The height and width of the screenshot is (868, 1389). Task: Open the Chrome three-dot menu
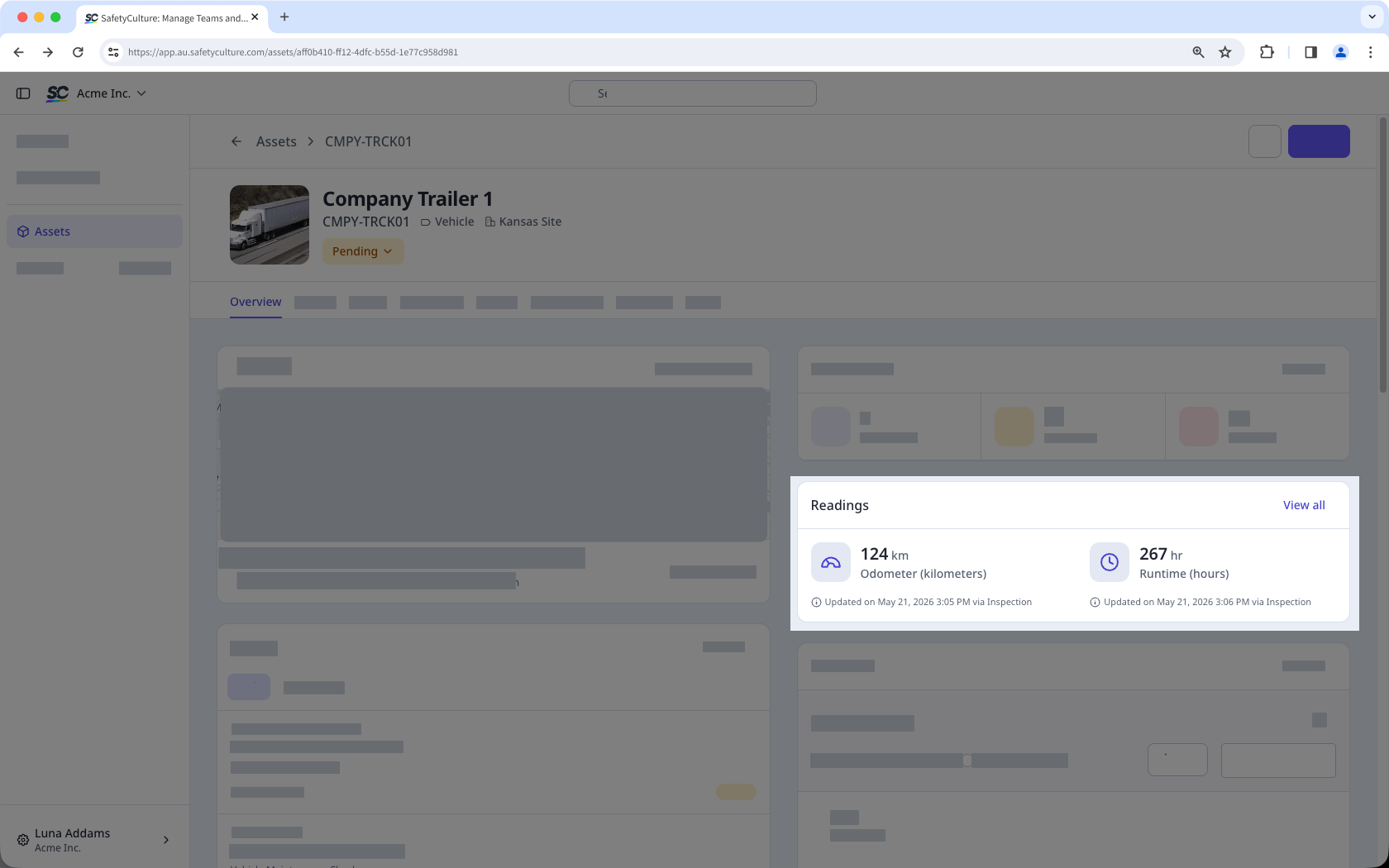tap(1370, 52)
